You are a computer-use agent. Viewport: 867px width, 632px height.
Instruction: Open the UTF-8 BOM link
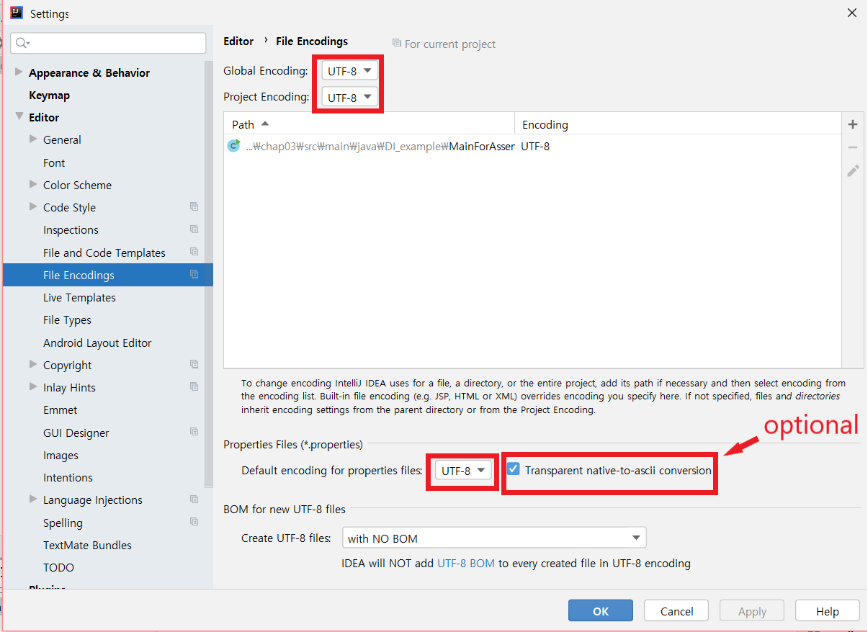466,563
